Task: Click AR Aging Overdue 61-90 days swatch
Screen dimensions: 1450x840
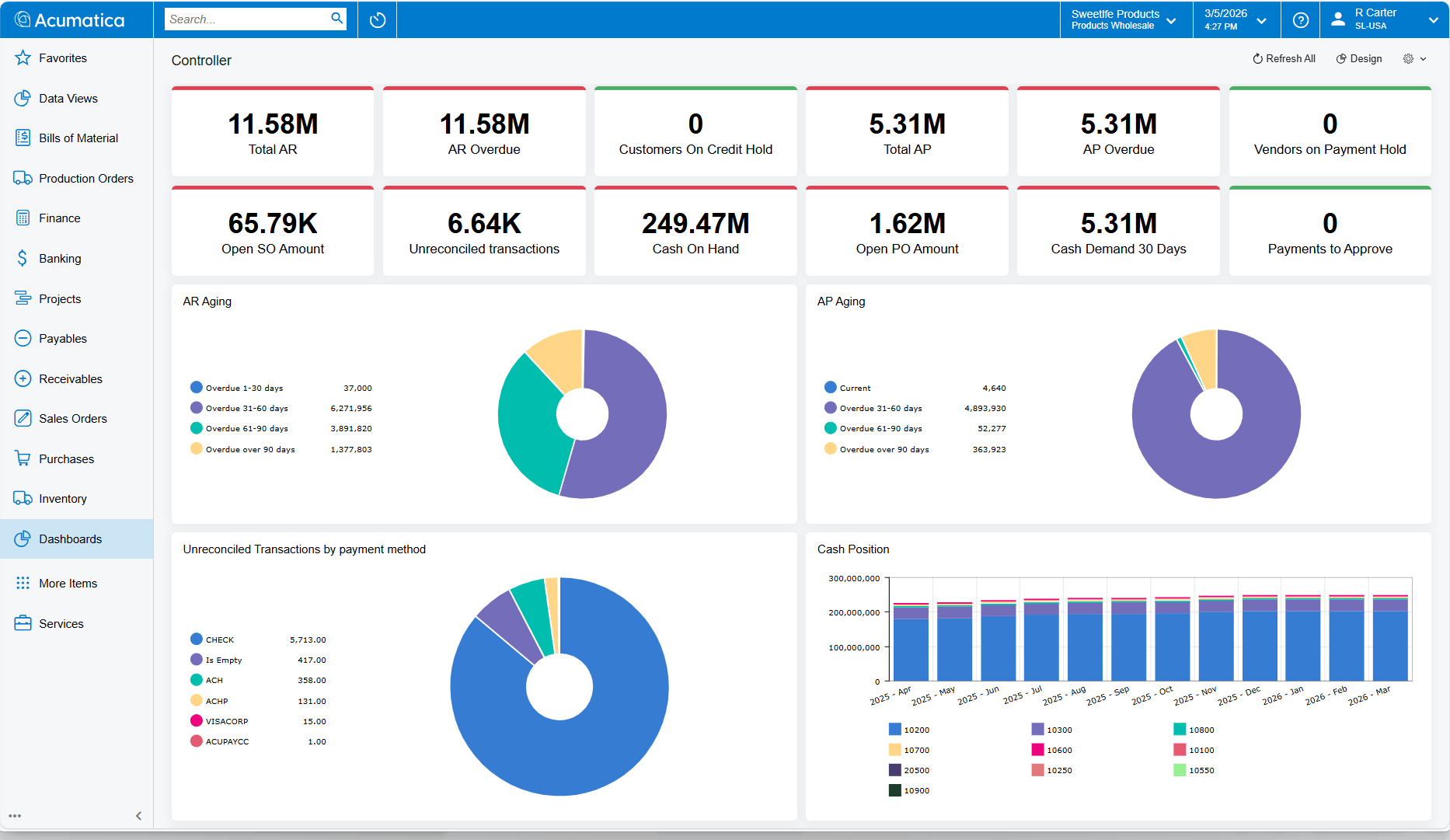Action: 197,428
